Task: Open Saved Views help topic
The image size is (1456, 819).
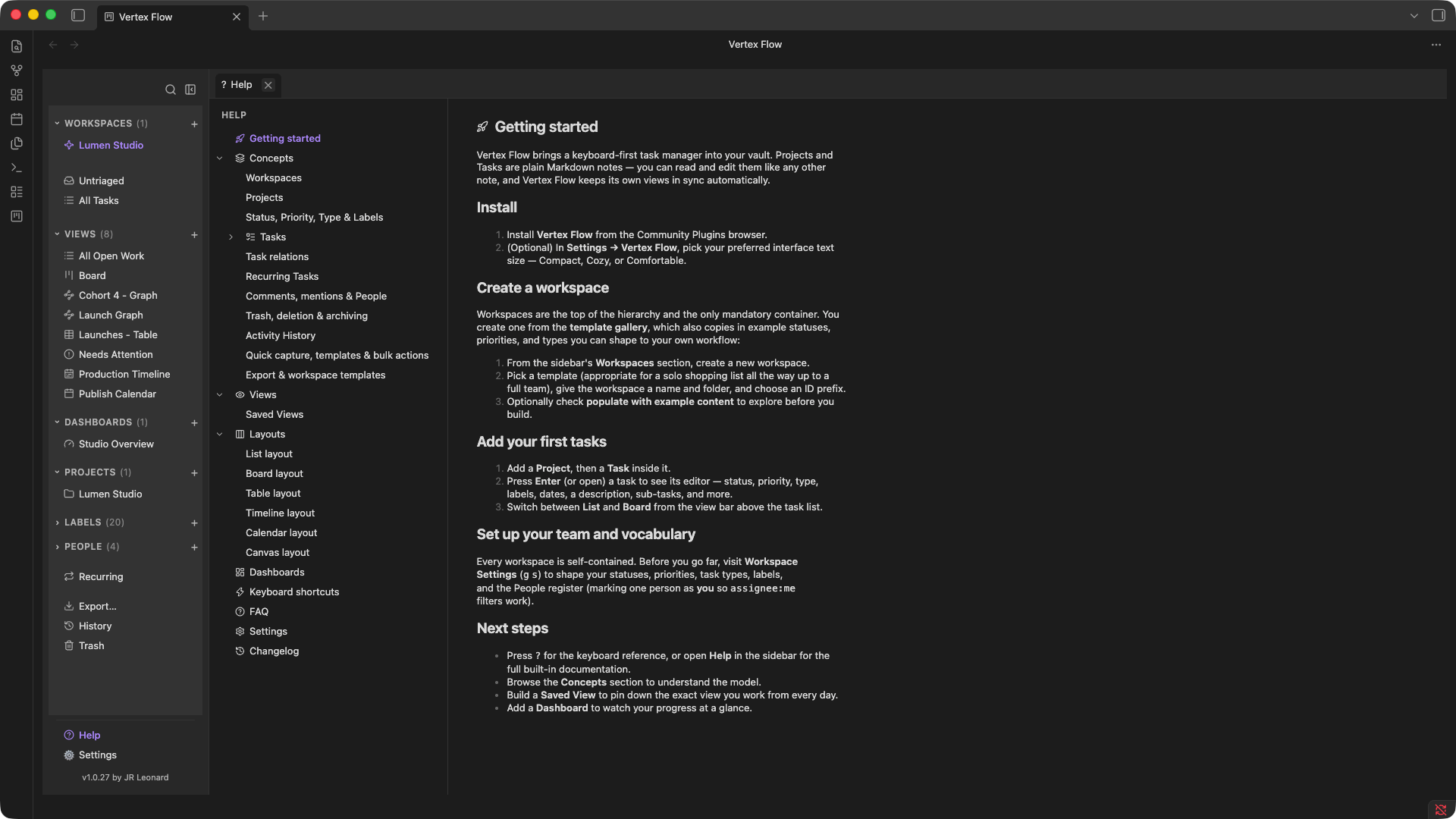Action: tap(275, 415)
